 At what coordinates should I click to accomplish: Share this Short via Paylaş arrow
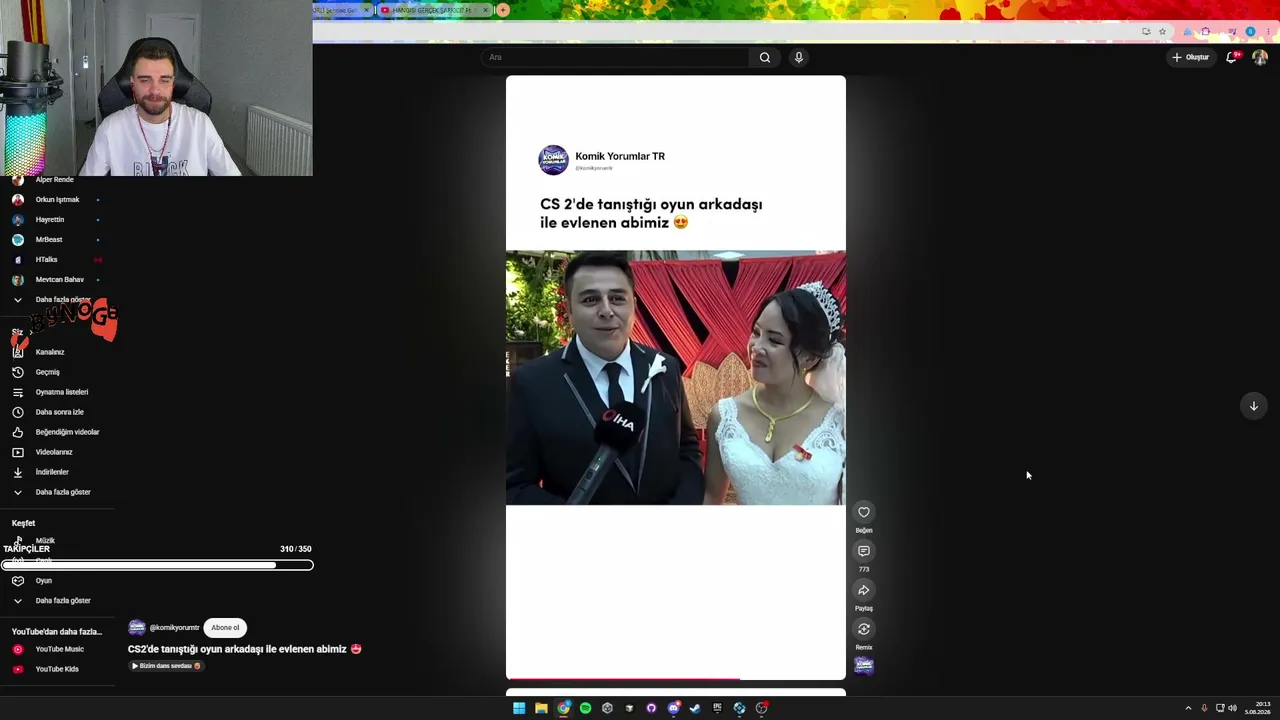tap(864, 590)
